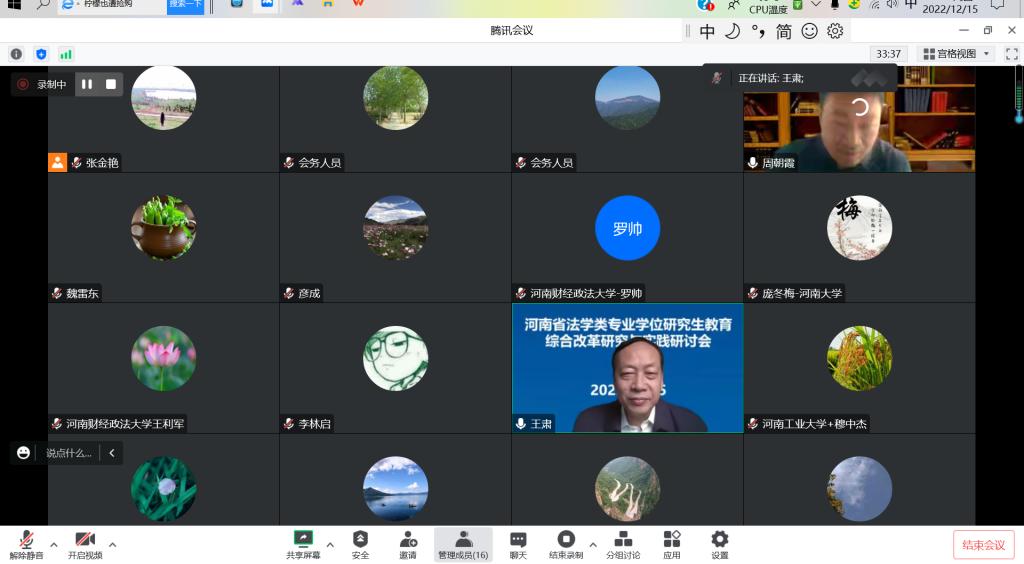Open the 应用 apps panel
The height and width of the screenshot is (564, 1024).
(x=672, y=544)
